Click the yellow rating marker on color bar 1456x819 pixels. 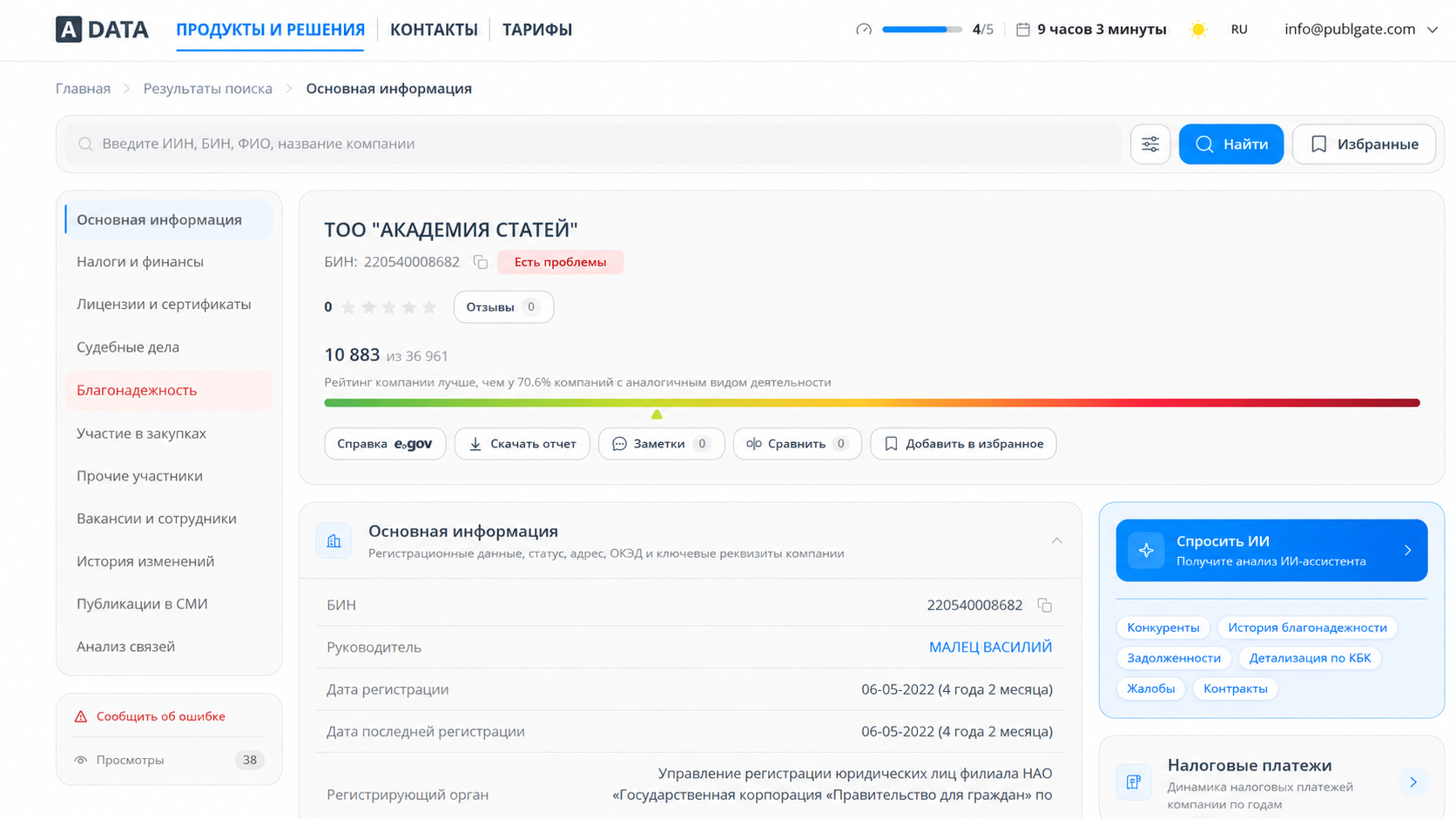[x=657, y=414]
